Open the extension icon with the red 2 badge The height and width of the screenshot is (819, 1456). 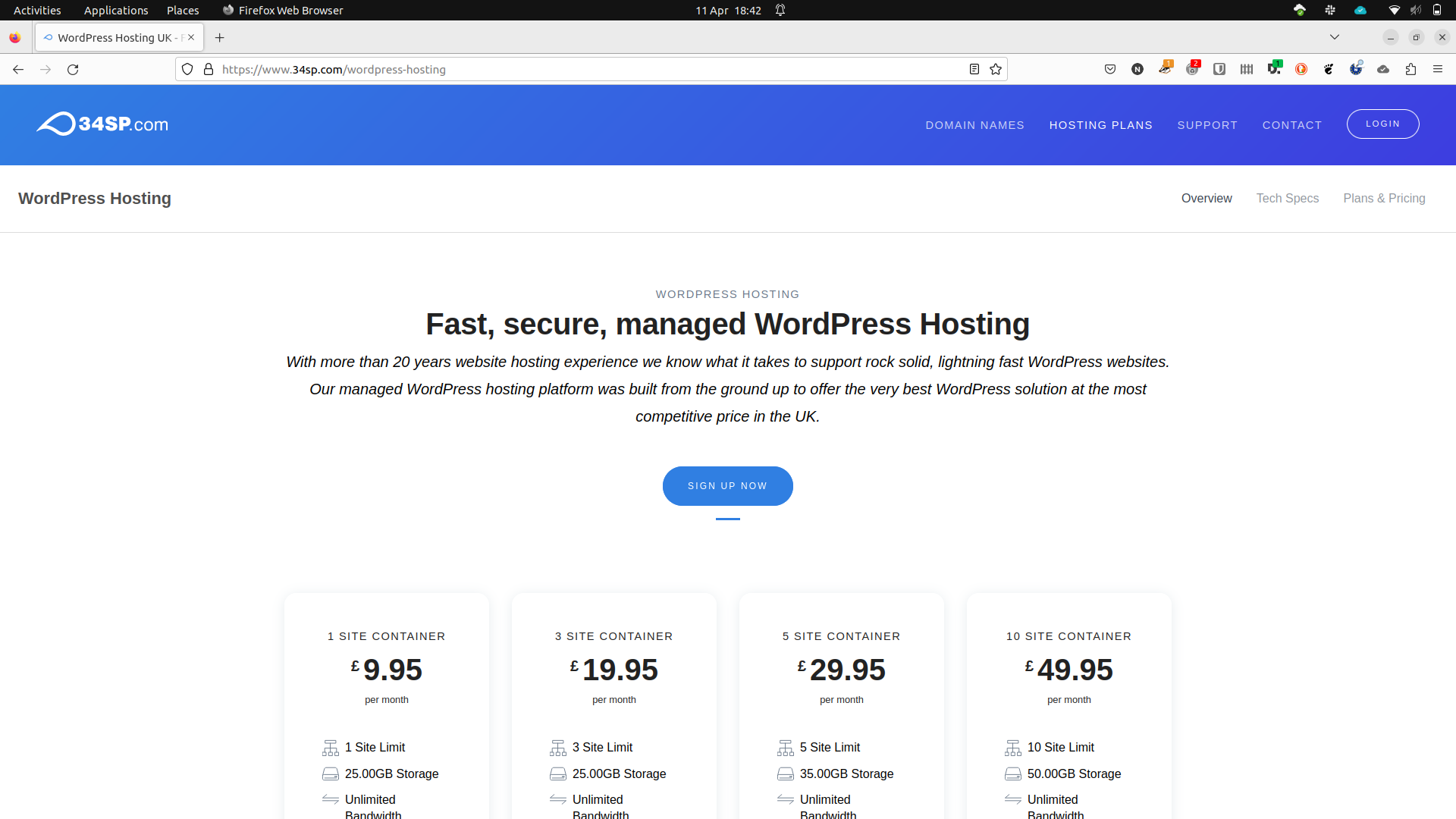click(x=1193, y=68)
